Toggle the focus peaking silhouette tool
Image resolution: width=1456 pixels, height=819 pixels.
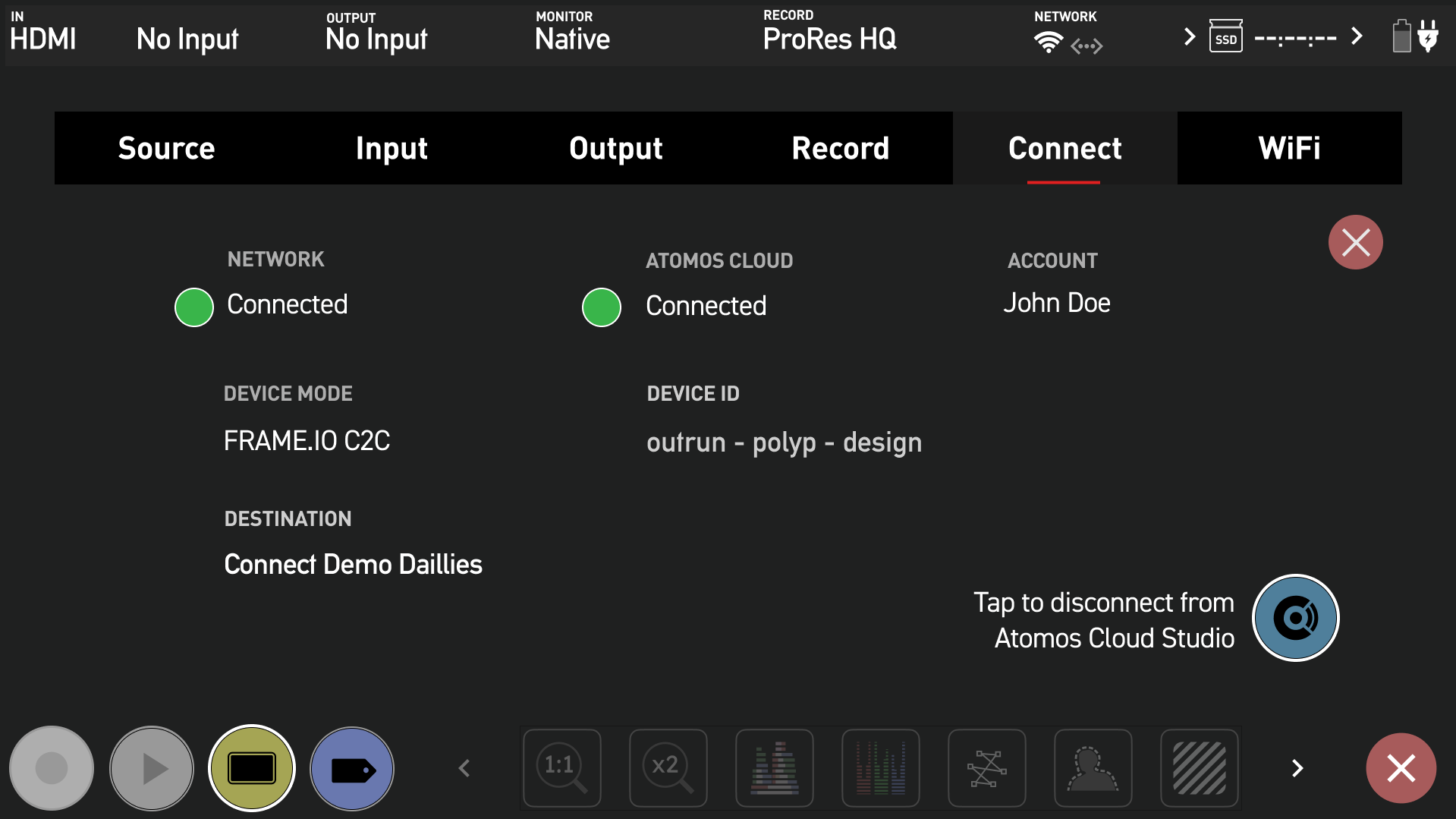coord(1093,768)
